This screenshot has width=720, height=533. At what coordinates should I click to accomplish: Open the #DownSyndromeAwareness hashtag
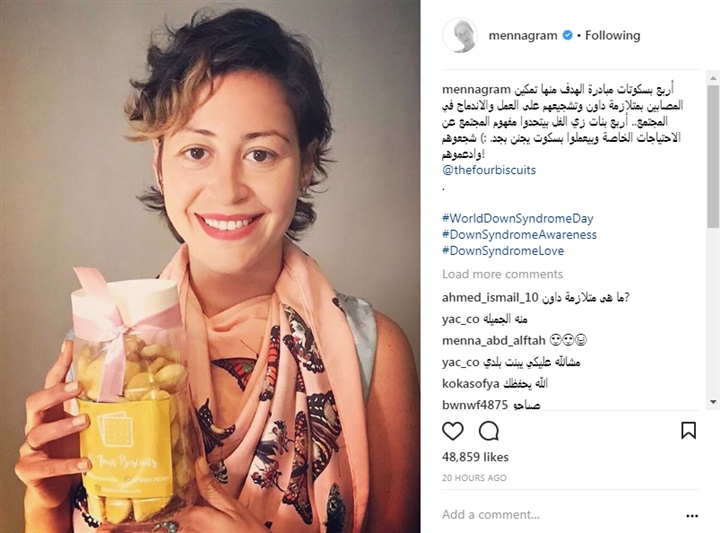click(519, 235)
